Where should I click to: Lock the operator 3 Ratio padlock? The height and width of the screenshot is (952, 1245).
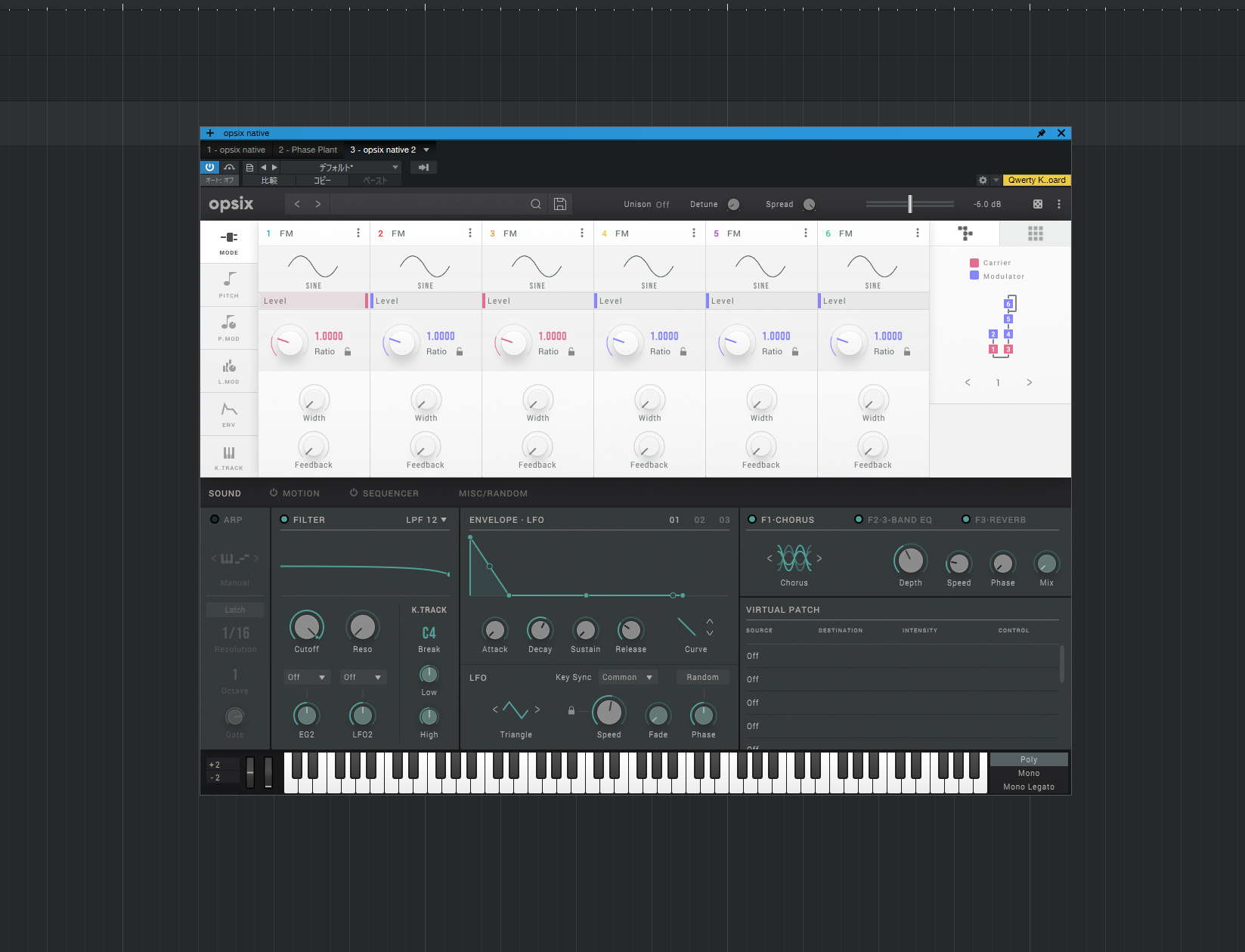pos(571,351)
